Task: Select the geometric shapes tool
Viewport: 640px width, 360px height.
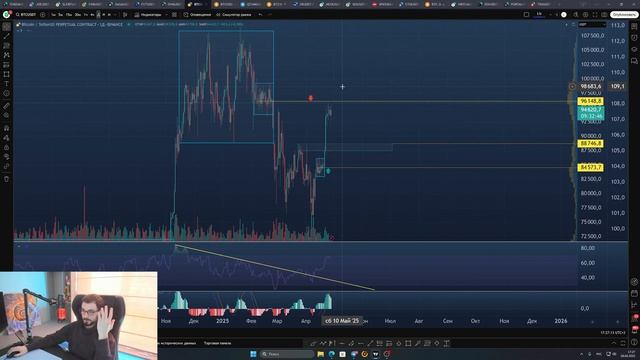Action: click(x=7, y=74)
